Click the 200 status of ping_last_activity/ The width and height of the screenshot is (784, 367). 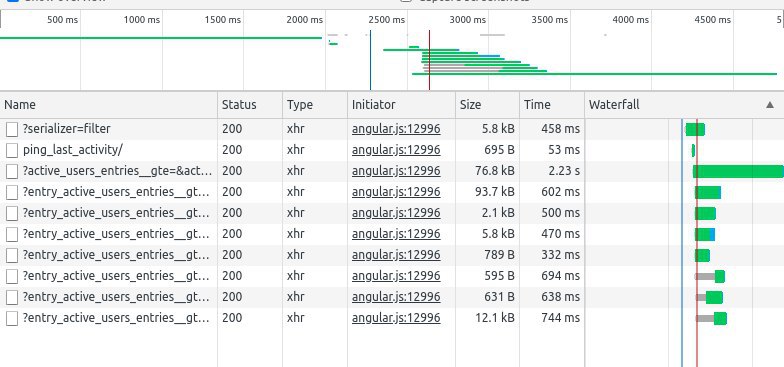coord(232,150)
